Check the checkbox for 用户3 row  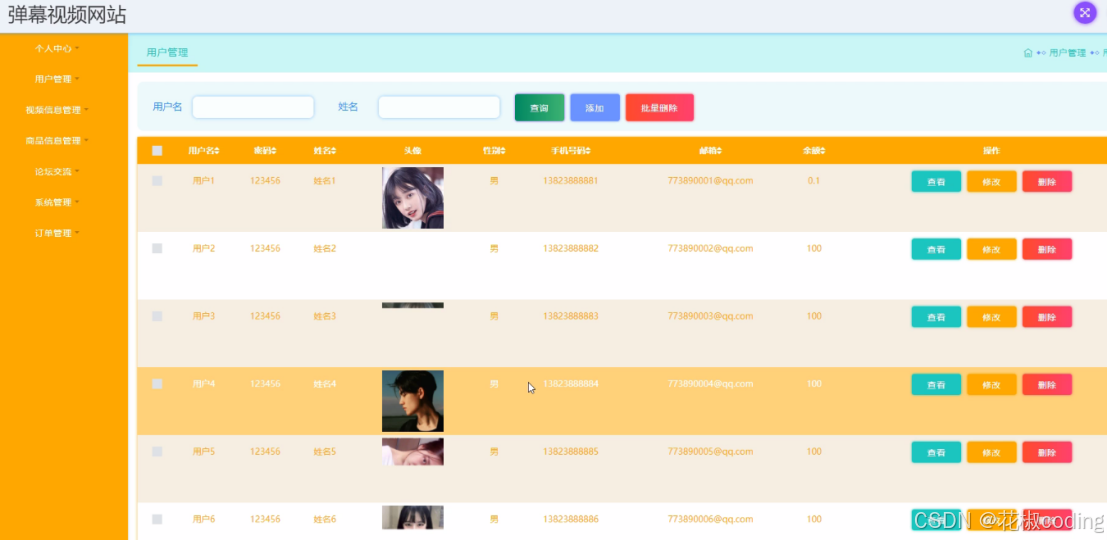click(x=157, y=316)
